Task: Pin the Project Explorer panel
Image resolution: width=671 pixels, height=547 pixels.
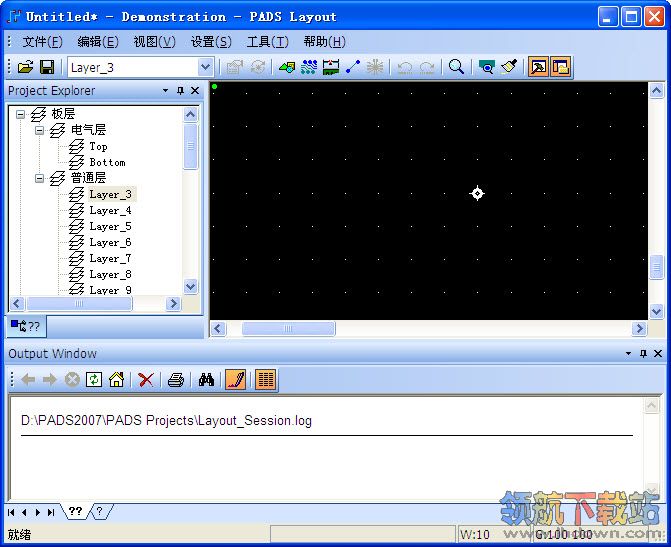Action: [180, 90]
